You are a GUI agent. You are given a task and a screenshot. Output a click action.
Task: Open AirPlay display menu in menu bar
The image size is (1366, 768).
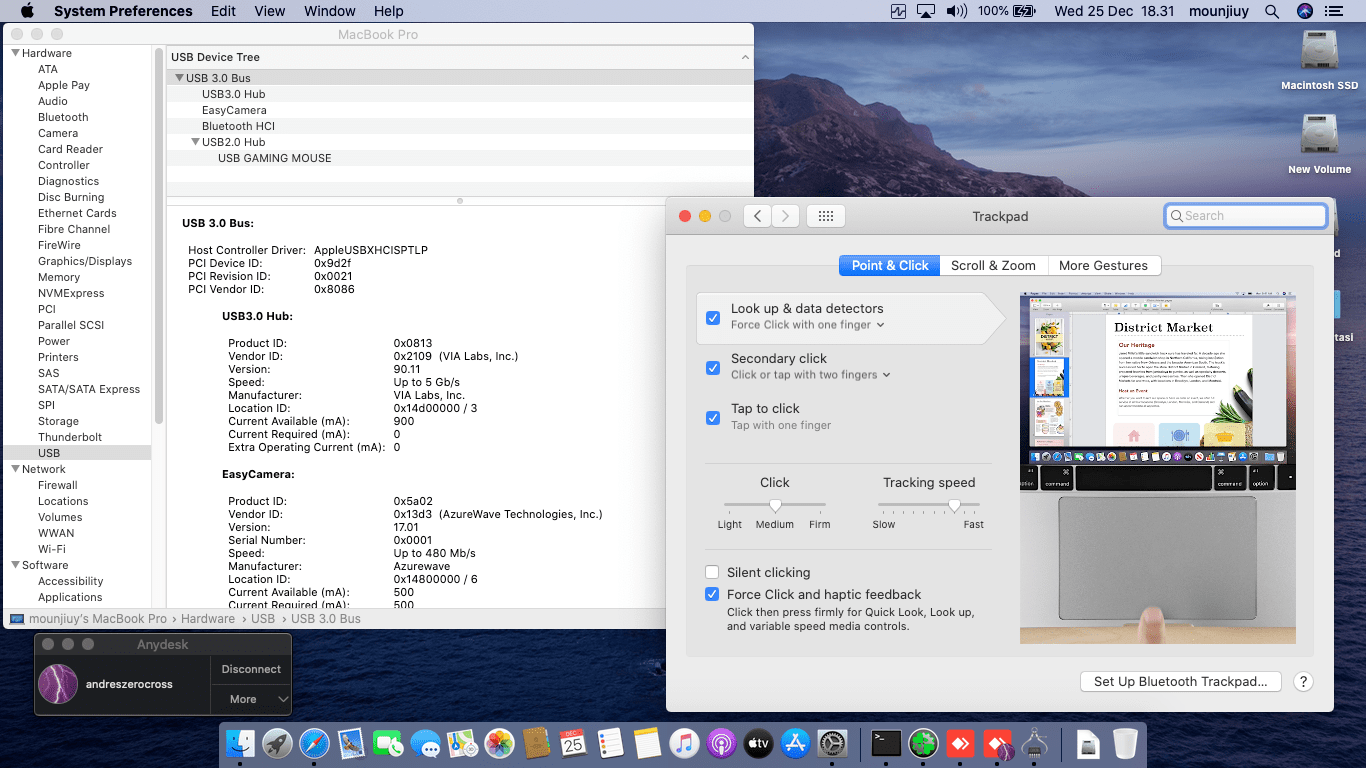coord(926,11)
